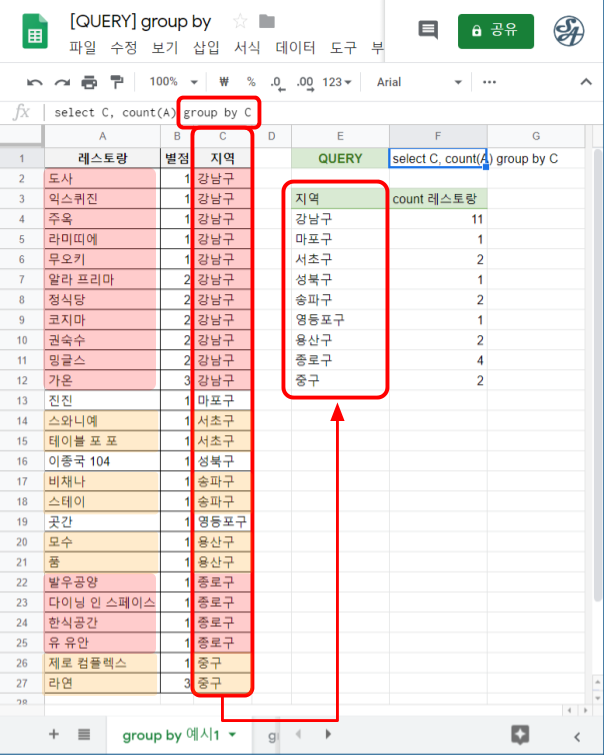Open the 수정 menu

[123, 47]
